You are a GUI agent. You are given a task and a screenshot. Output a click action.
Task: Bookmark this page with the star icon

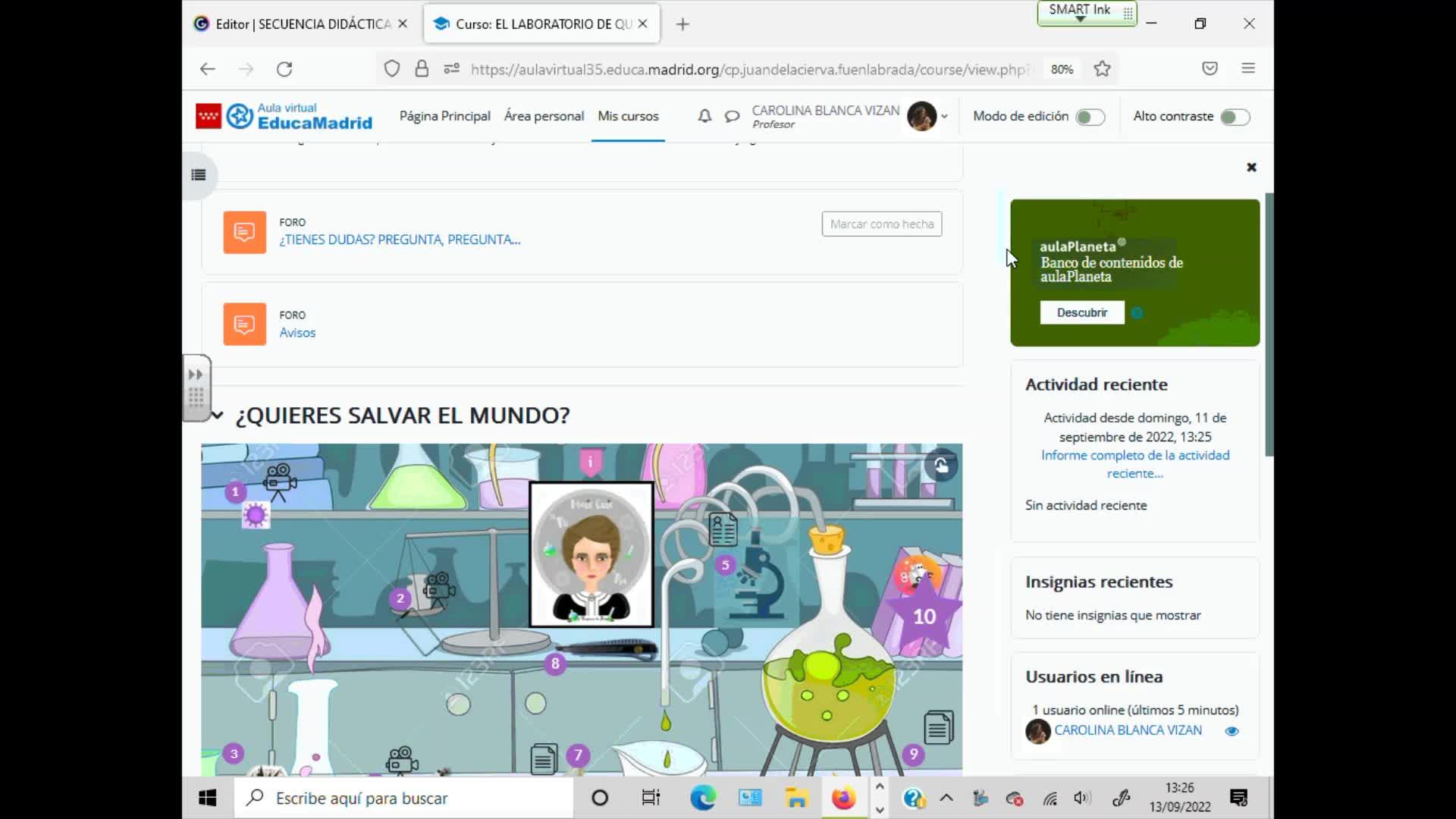[1102, 69]
